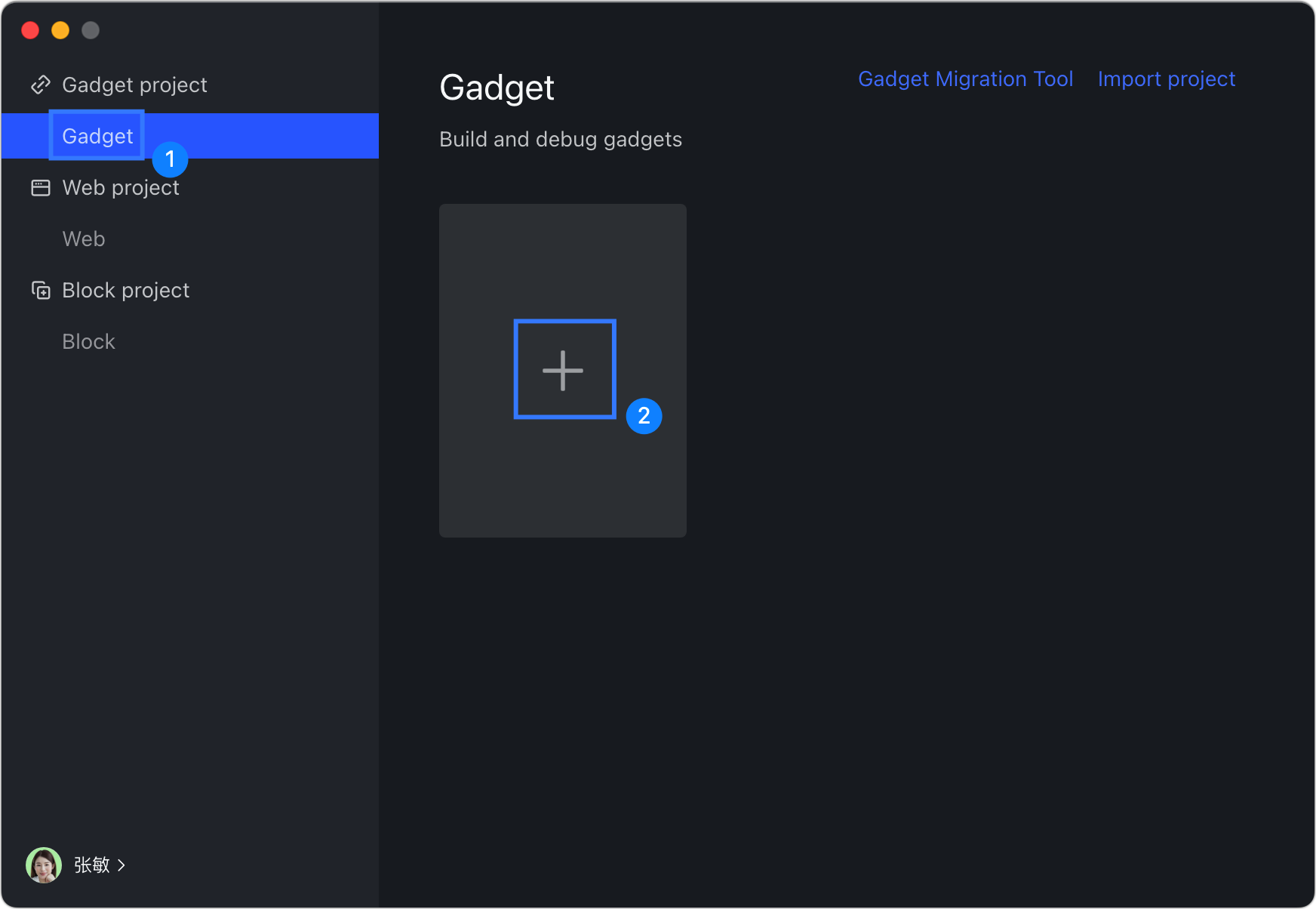Open the Gadget Migration Tool link

click(x=965, y=79)
